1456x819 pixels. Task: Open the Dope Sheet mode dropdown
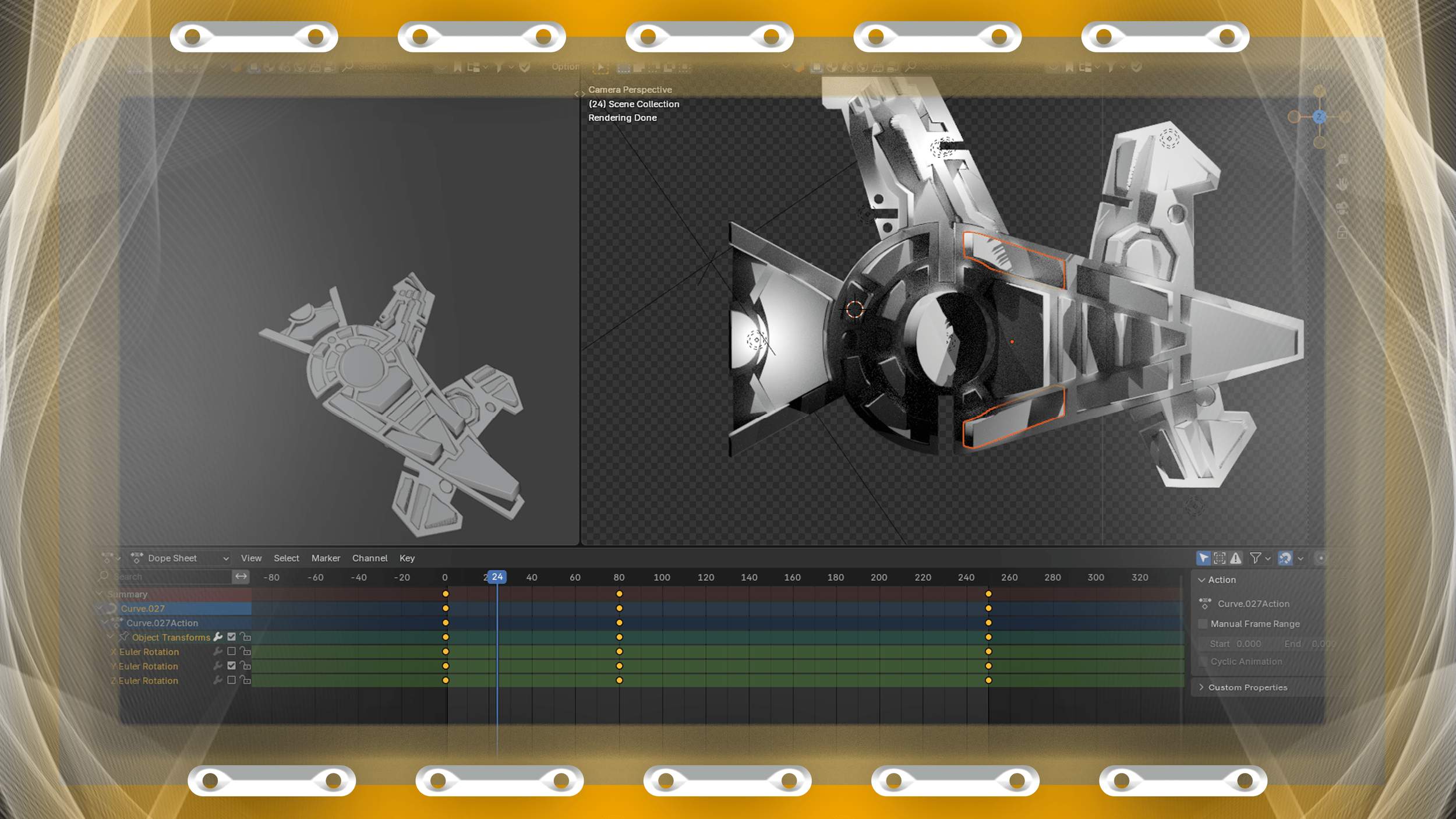[x=180, y=558]
